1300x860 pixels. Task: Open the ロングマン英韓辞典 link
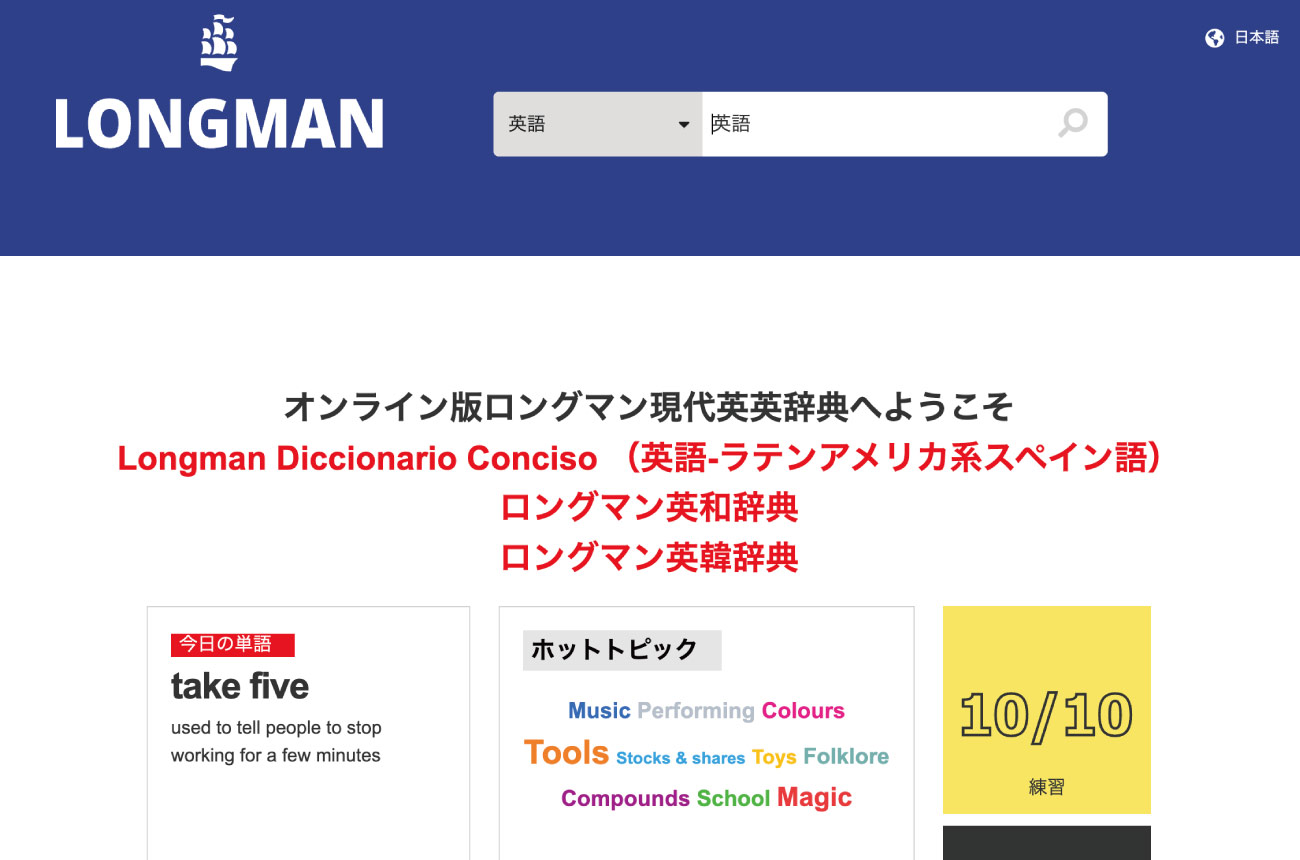click(650, 557)
